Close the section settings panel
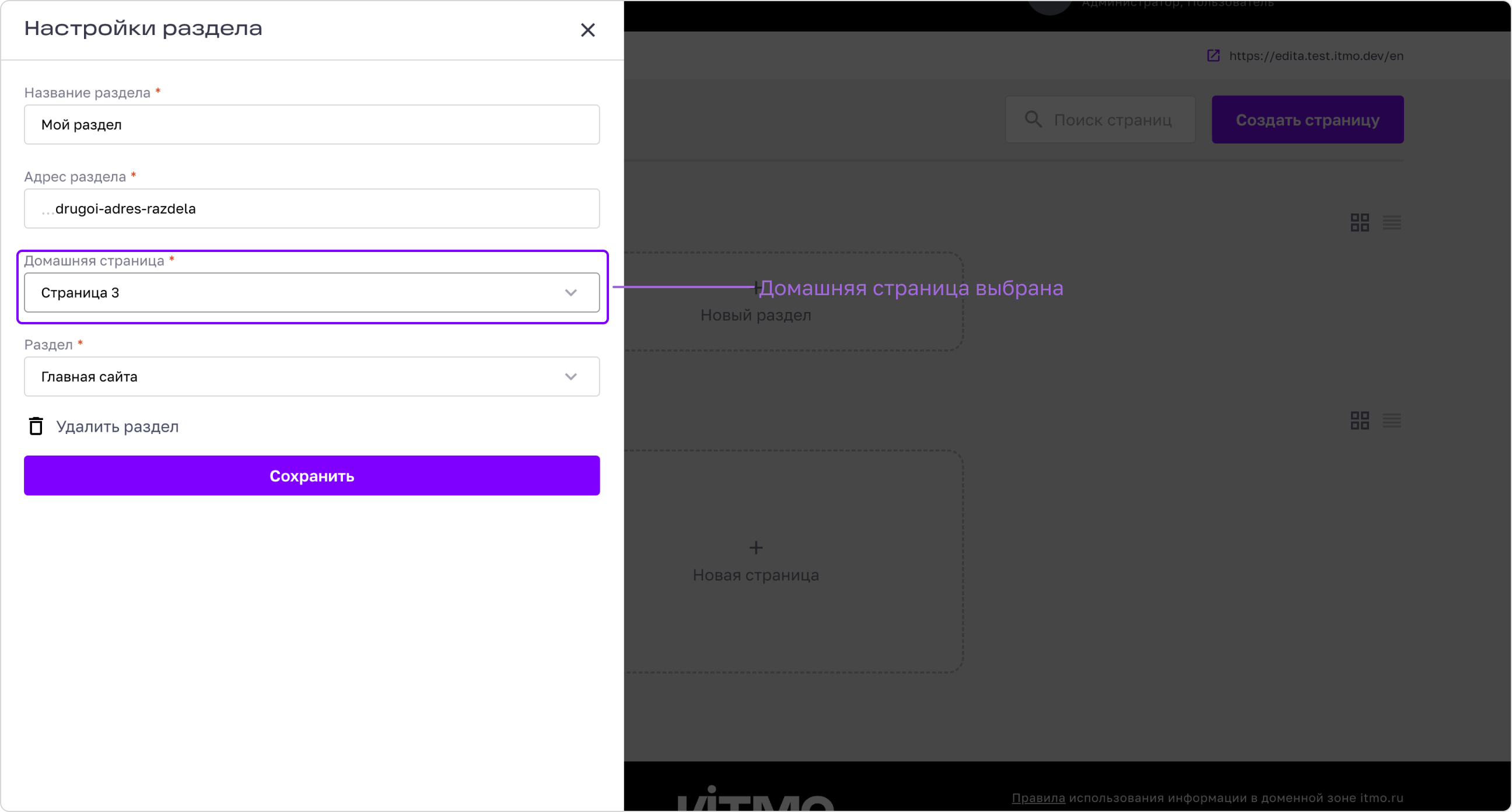Screen dimensions: 1512x812 [x=587, y=30]
